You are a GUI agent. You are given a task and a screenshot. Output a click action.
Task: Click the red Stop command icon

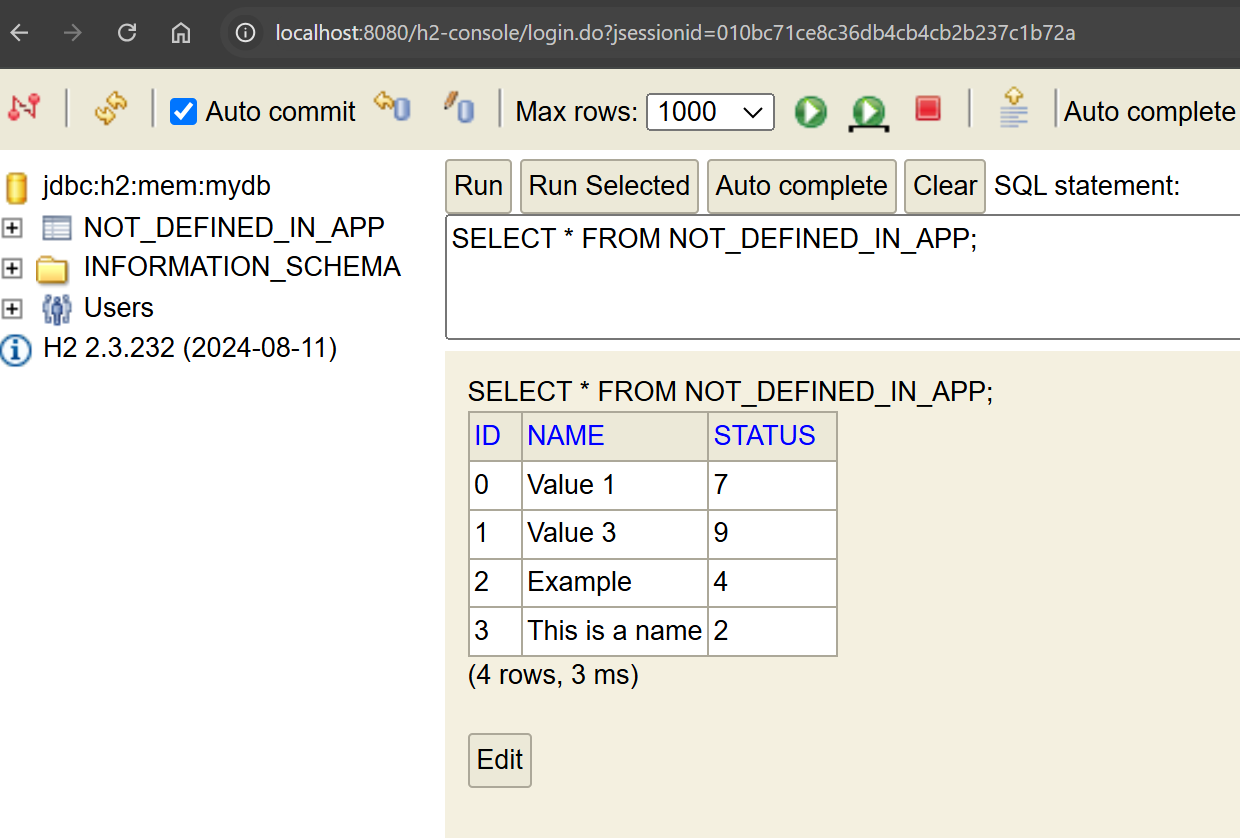[x=928, y=109]
